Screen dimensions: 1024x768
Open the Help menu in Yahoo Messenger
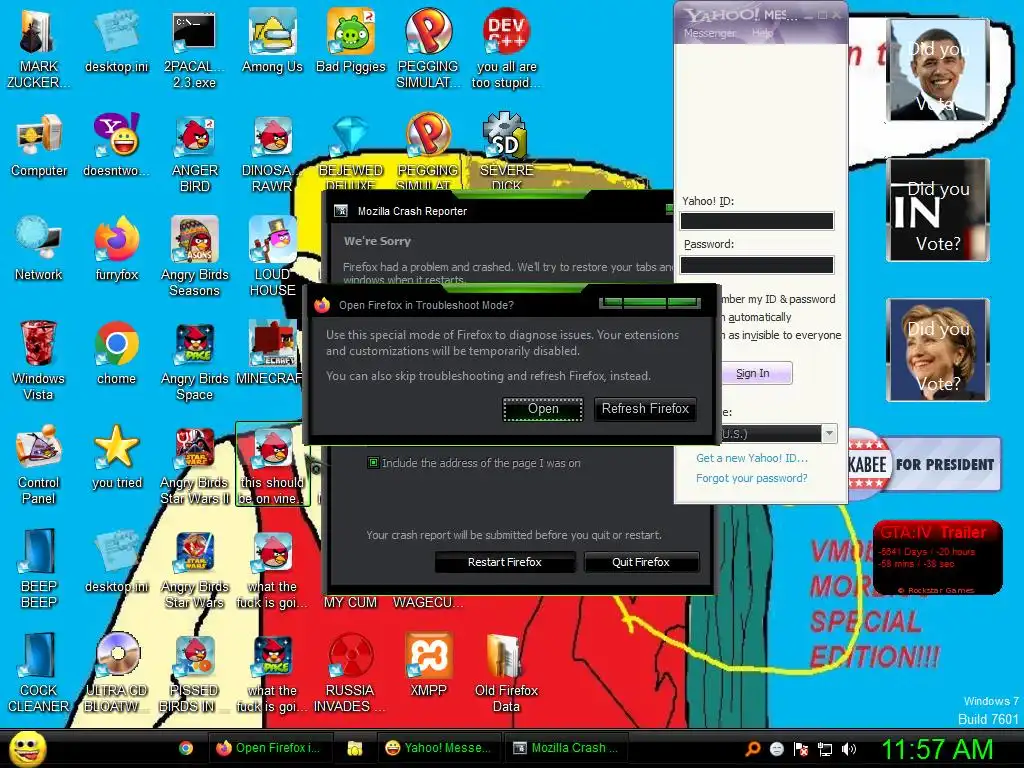coord(761,33)
